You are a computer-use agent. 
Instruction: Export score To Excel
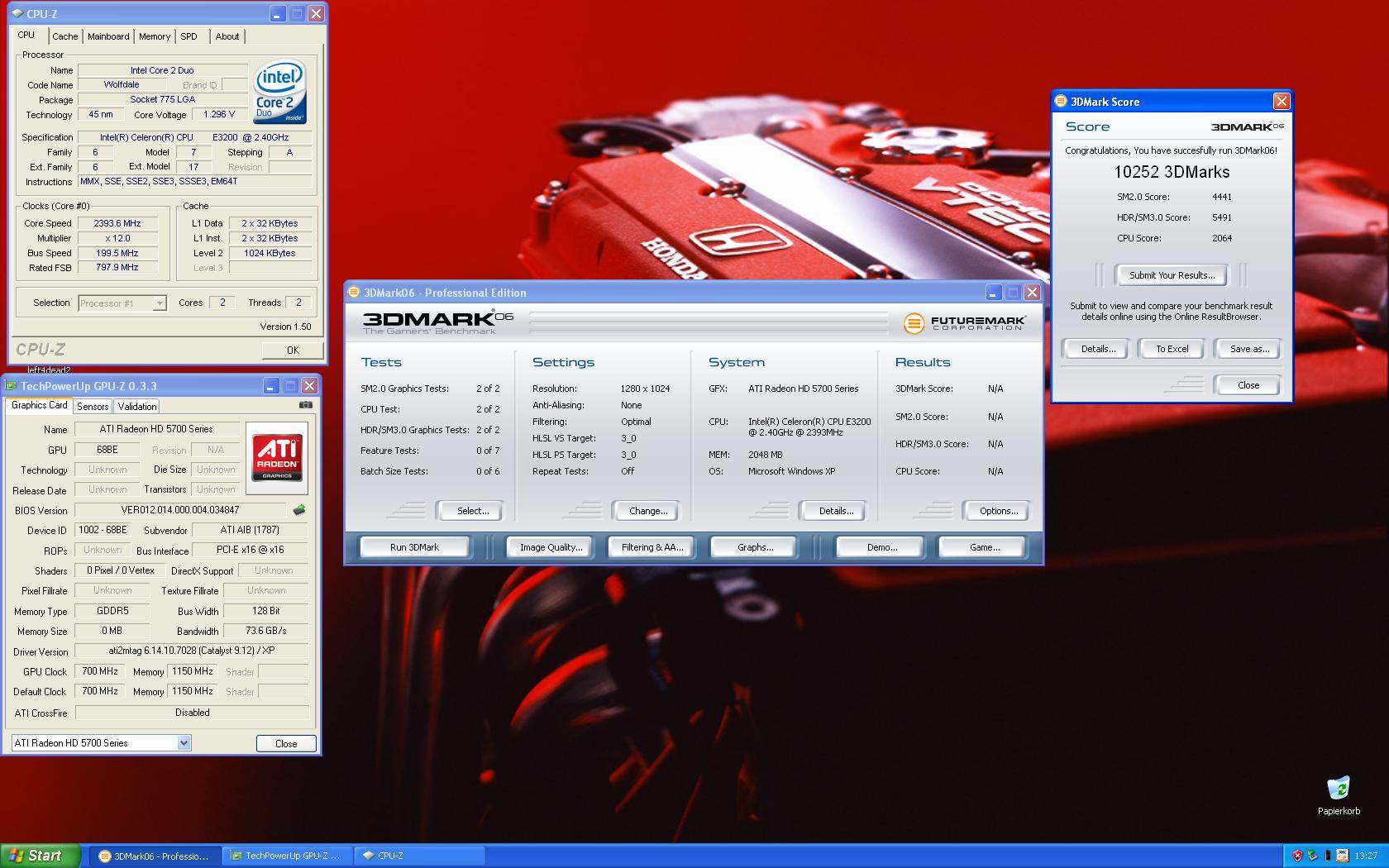(x=1172, y=349)
